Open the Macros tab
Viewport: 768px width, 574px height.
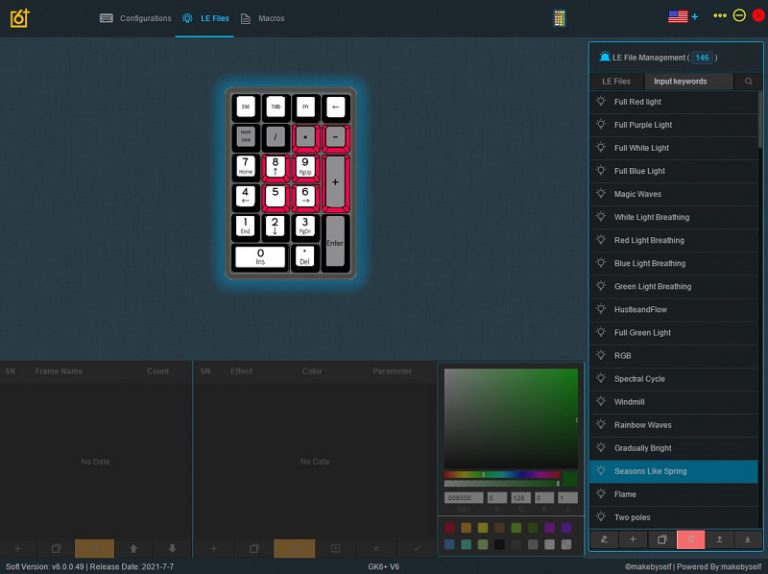point(262,18)
